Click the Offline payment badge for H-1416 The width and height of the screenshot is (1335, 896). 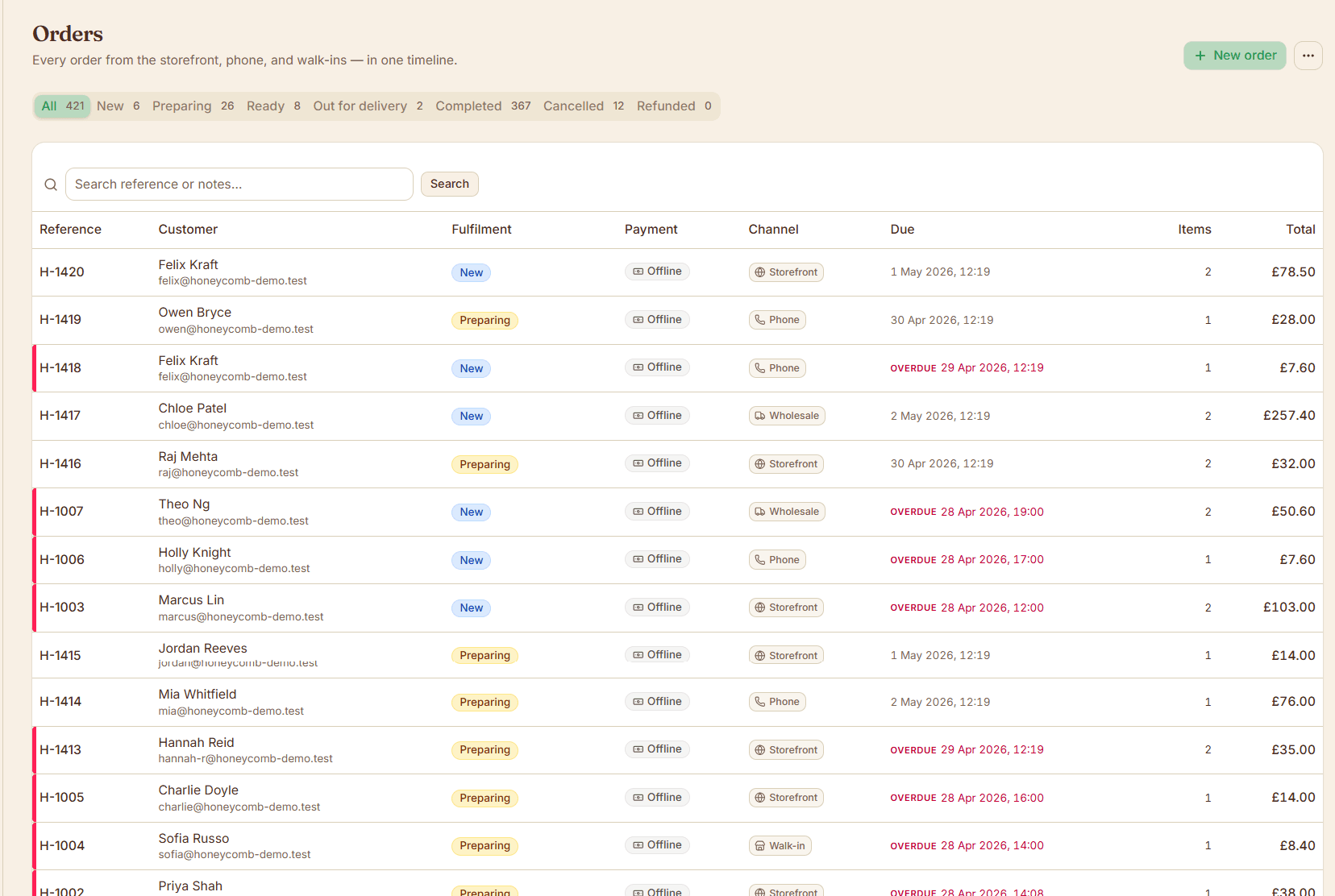pyautogui.click(x=657, y=463)
